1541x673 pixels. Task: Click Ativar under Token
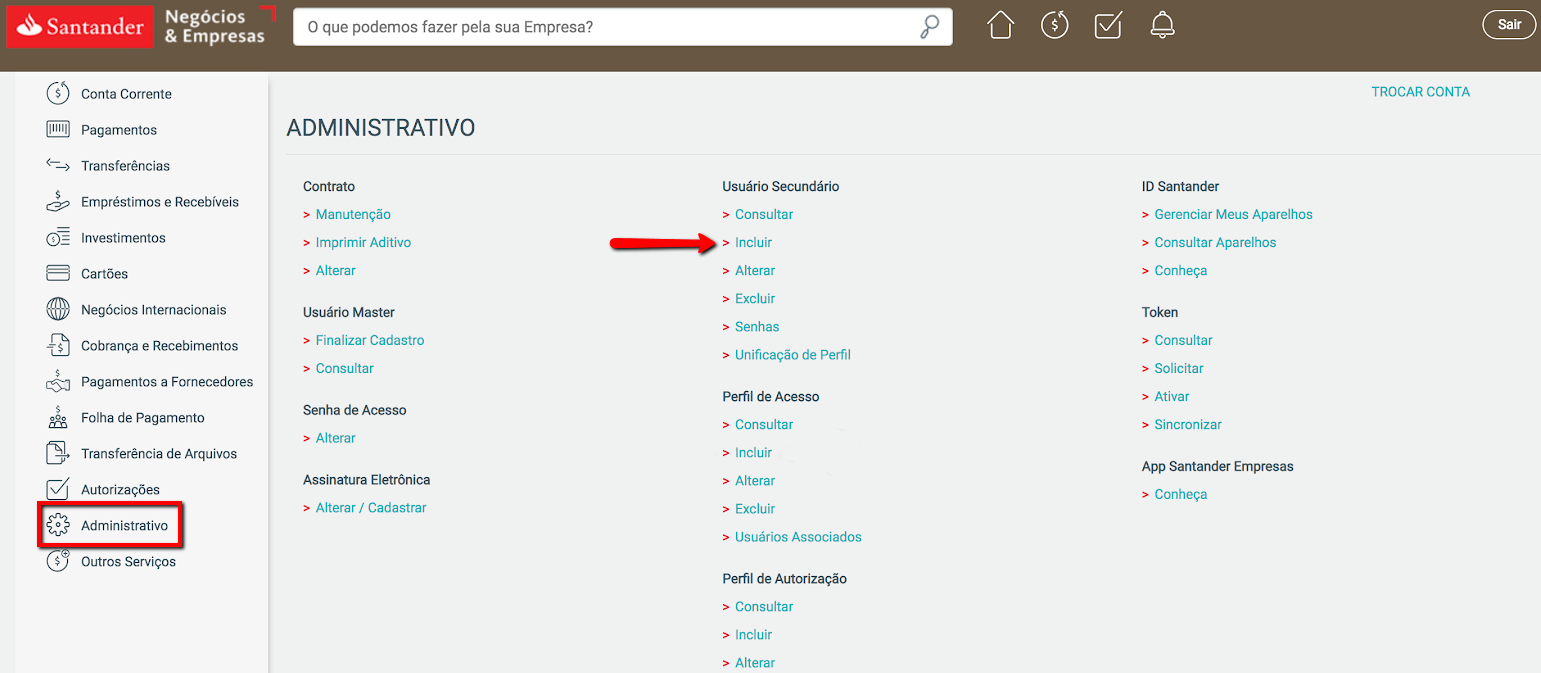coord(1172,396)
